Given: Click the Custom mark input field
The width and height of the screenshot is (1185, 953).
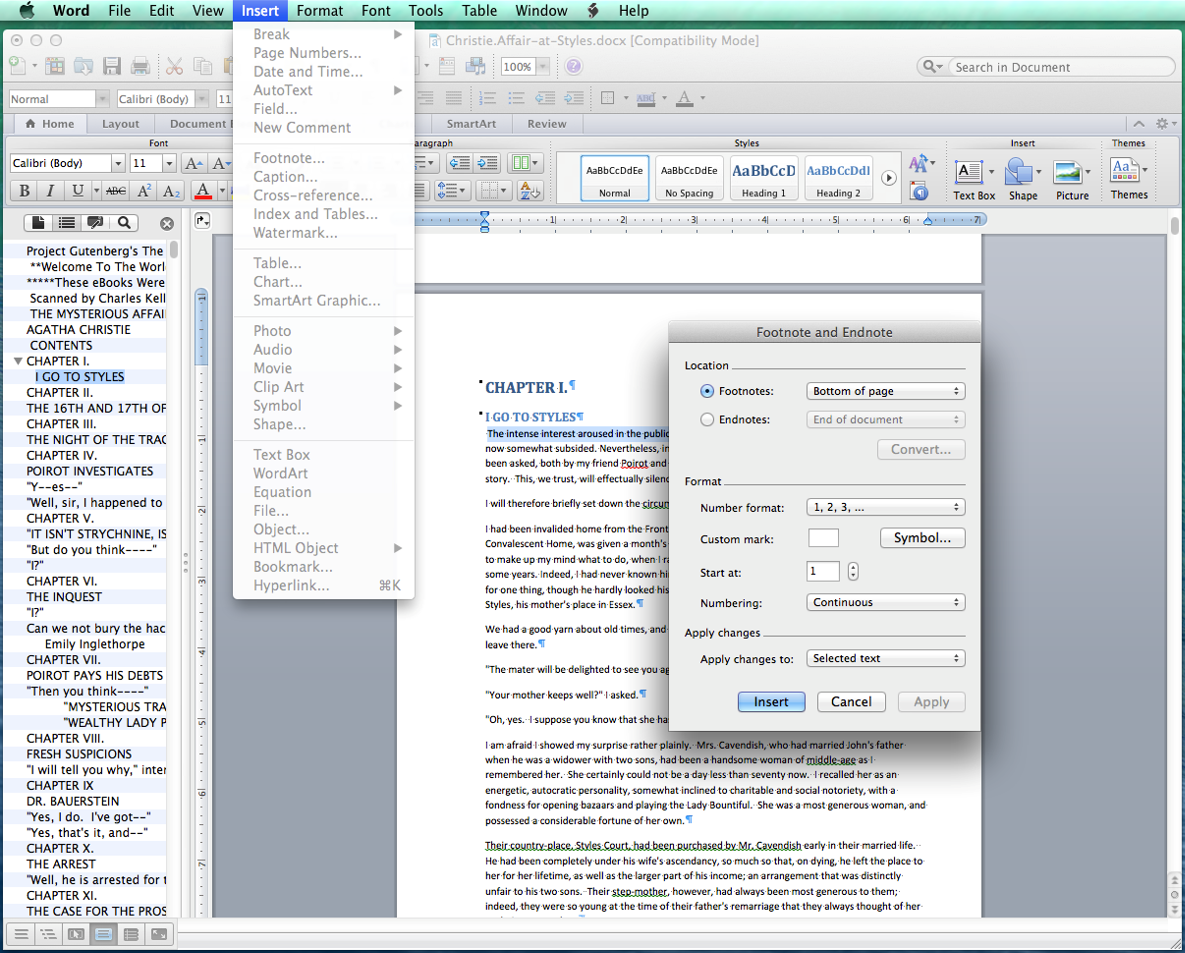Looking at the screenshot, I should (823, 539).
